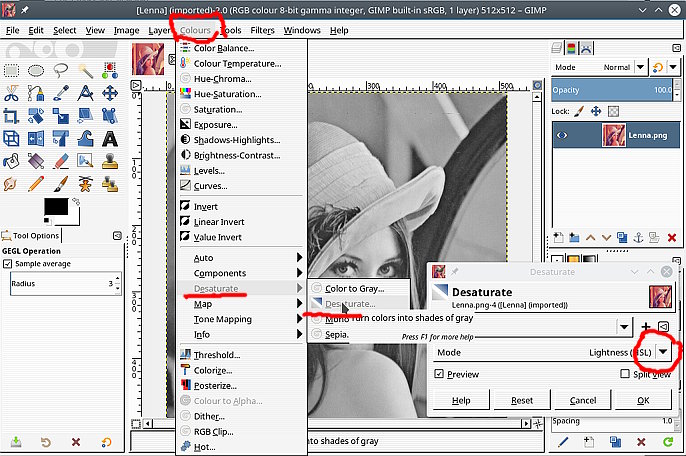Image resolution: width=686 pixels, height=456 pixels.
Task: Click the duplicate layer icon
Action: (622, 238)
